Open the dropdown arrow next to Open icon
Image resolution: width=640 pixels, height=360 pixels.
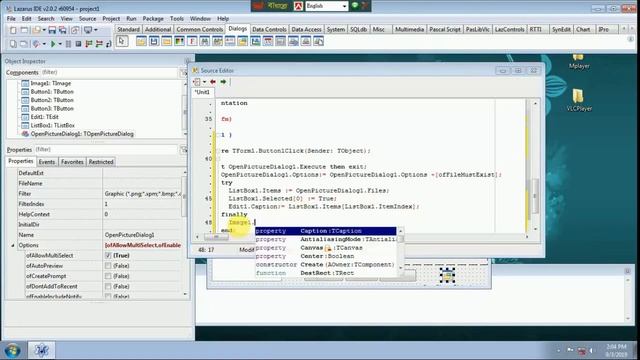[44, 30]
